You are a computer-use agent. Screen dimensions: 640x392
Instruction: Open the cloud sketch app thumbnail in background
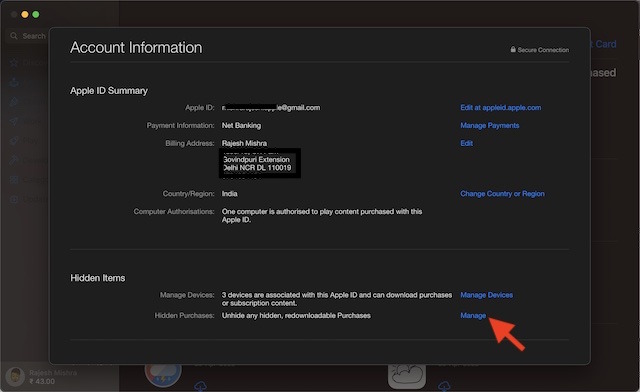(407, 376)
